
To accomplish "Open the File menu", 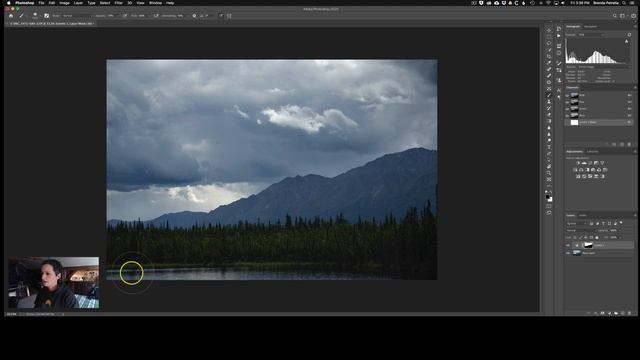I will pyautogui.click(x=41, y=3).
